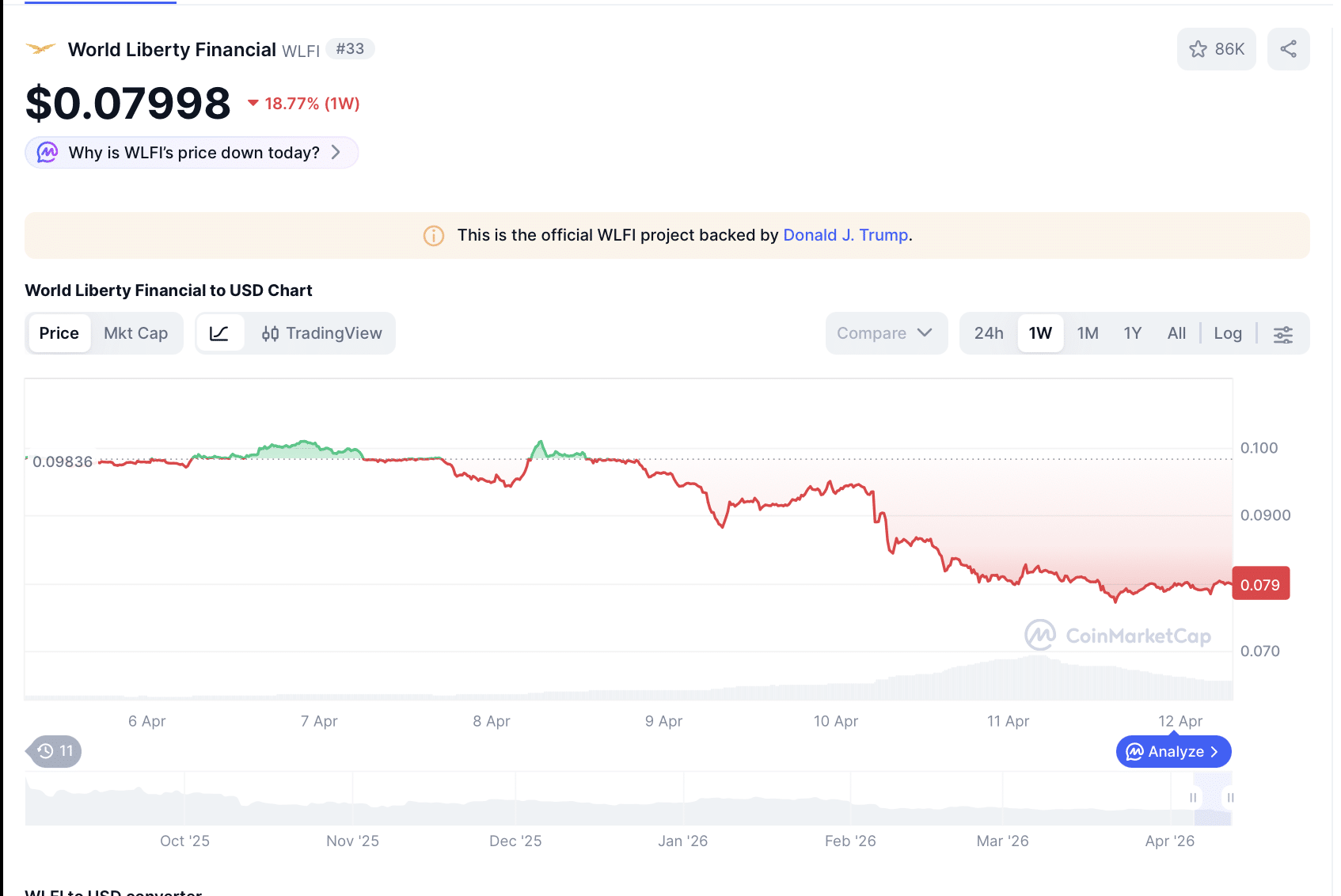
Task: Click the info icon in banner
Action: 434,236
